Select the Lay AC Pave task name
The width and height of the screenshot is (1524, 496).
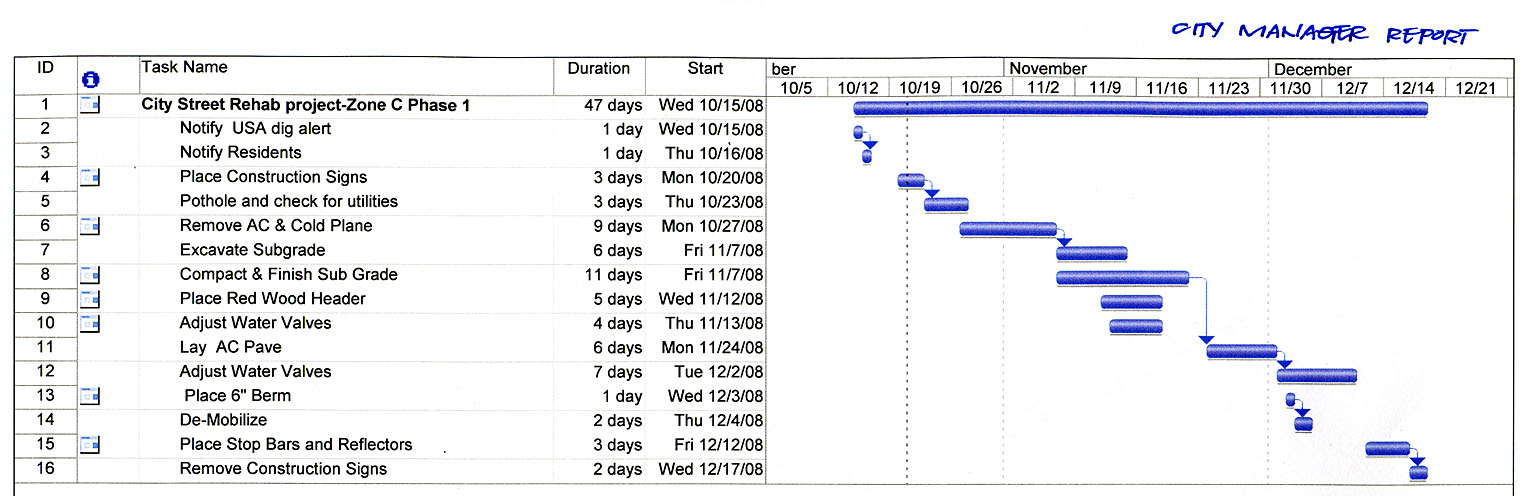pos(230,348)
